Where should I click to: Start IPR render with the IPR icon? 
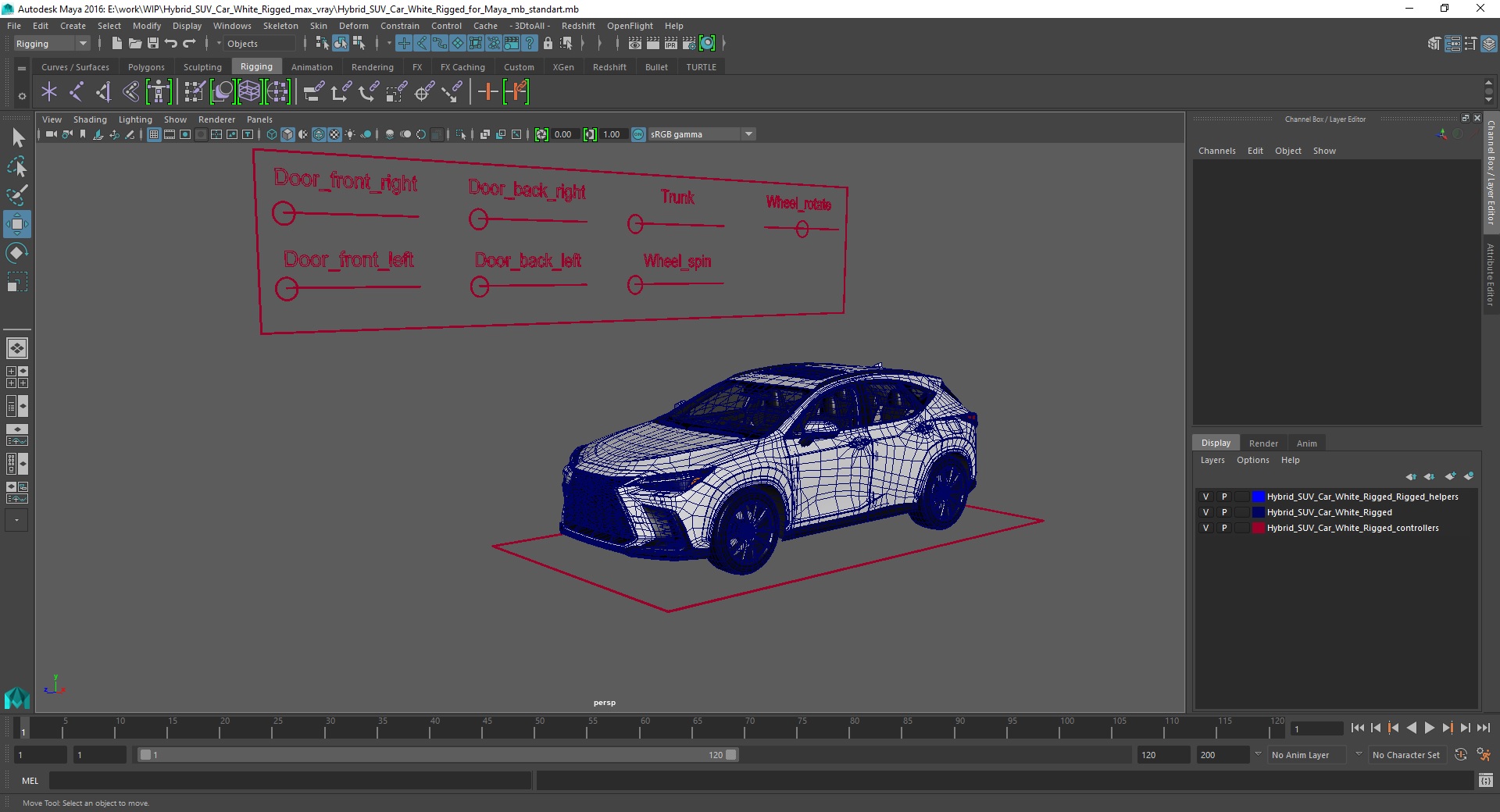(x=671, y=44)
